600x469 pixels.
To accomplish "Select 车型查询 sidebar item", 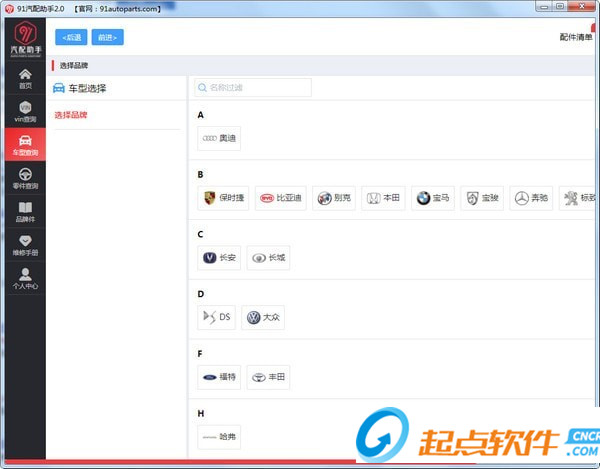I will (25, 145).
